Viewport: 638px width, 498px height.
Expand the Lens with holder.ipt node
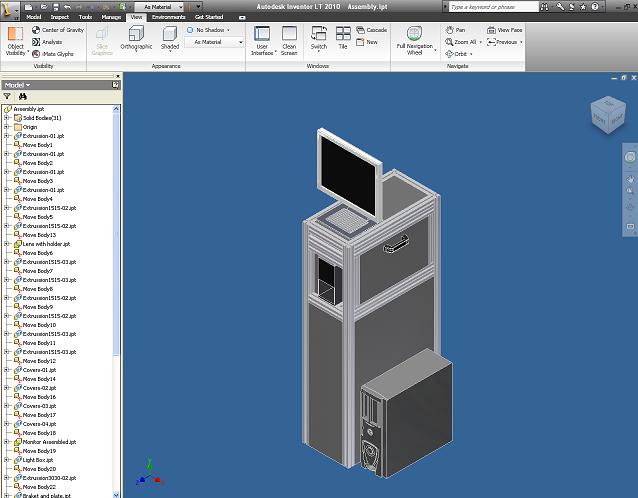click(7, 244)
